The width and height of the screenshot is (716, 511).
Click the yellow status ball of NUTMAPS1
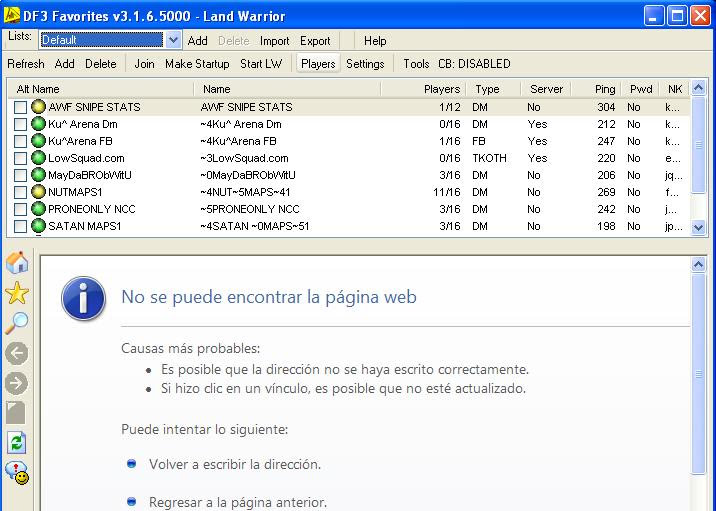click(38, 192)
